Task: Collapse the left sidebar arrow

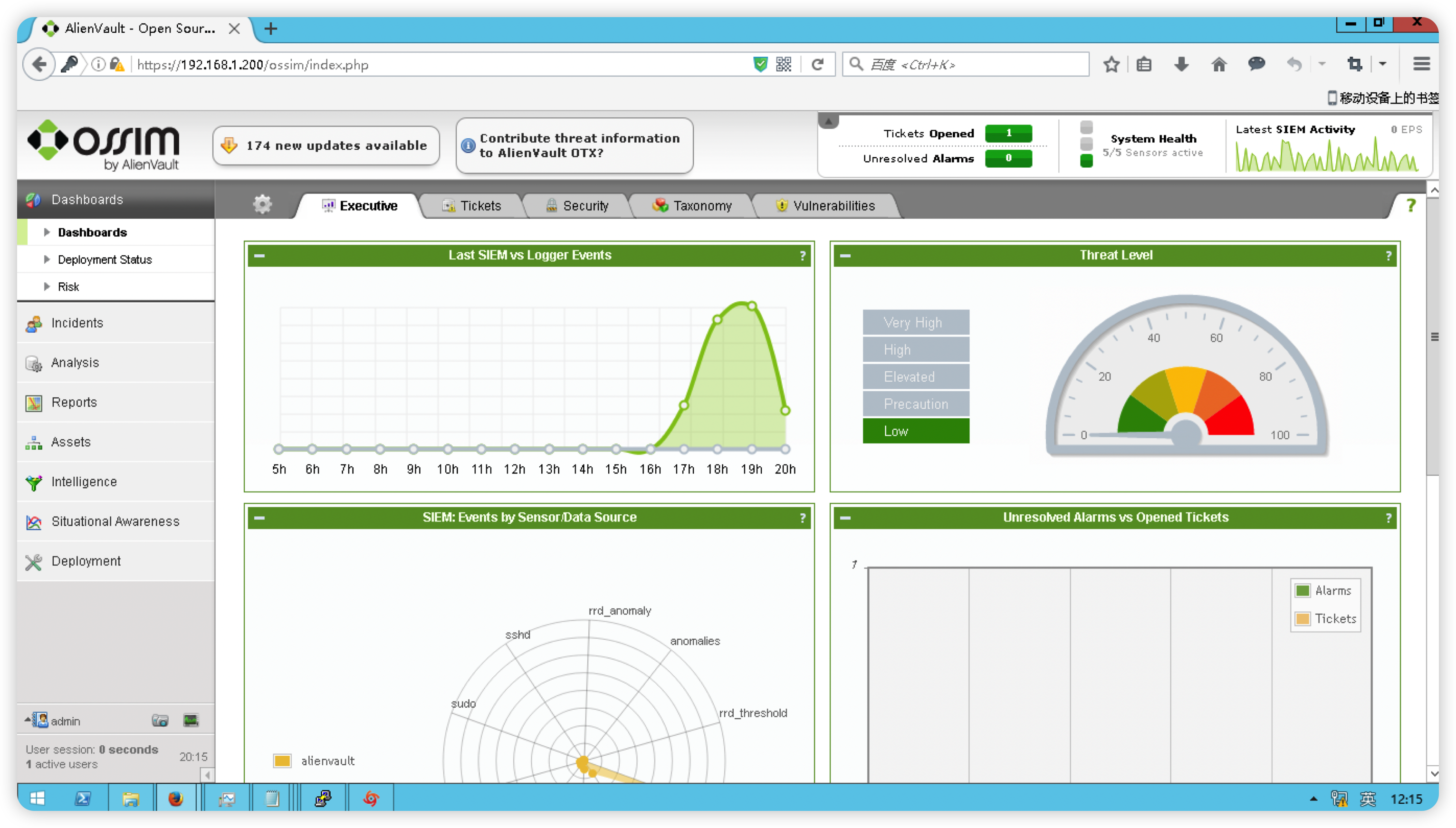Action: pyautogui.click(x=208, y=775)
